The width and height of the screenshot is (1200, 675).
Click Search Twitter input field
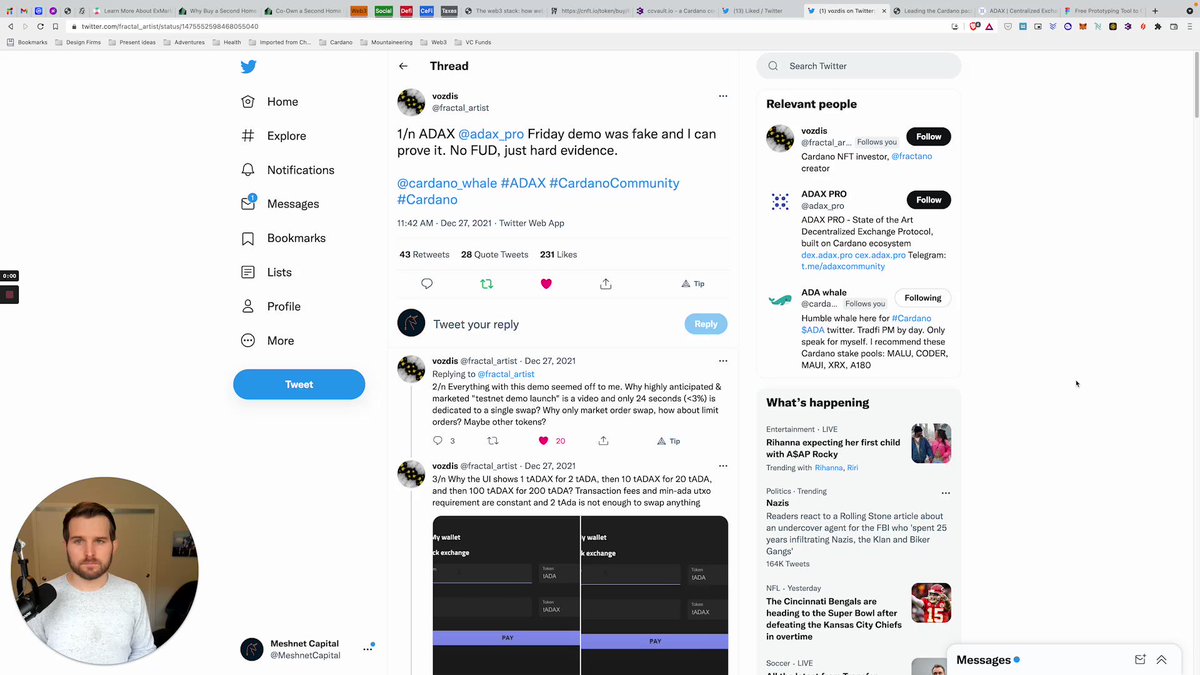(858, 66)
